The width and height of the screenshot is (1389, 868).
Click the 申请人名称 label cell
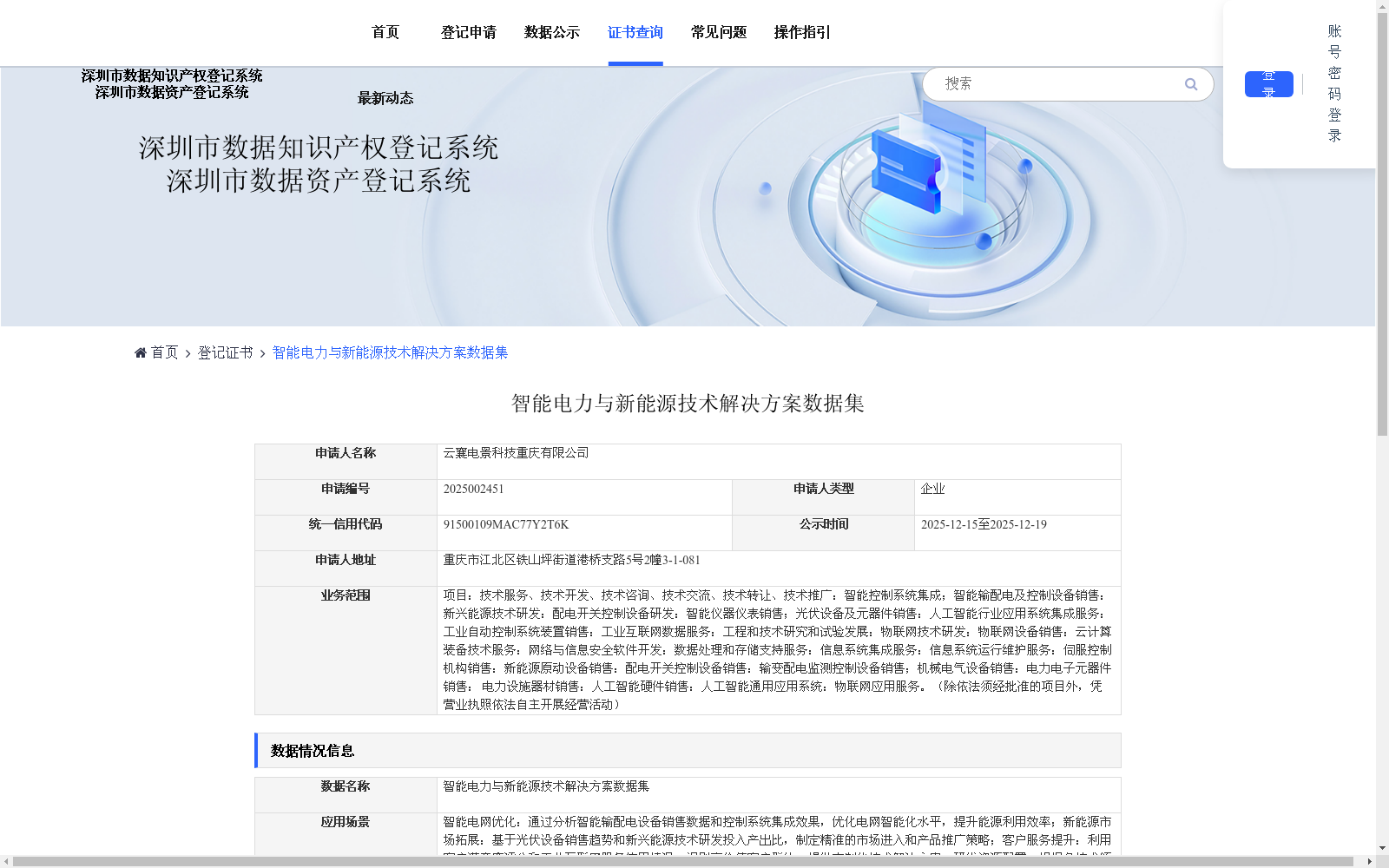[346, 462]
